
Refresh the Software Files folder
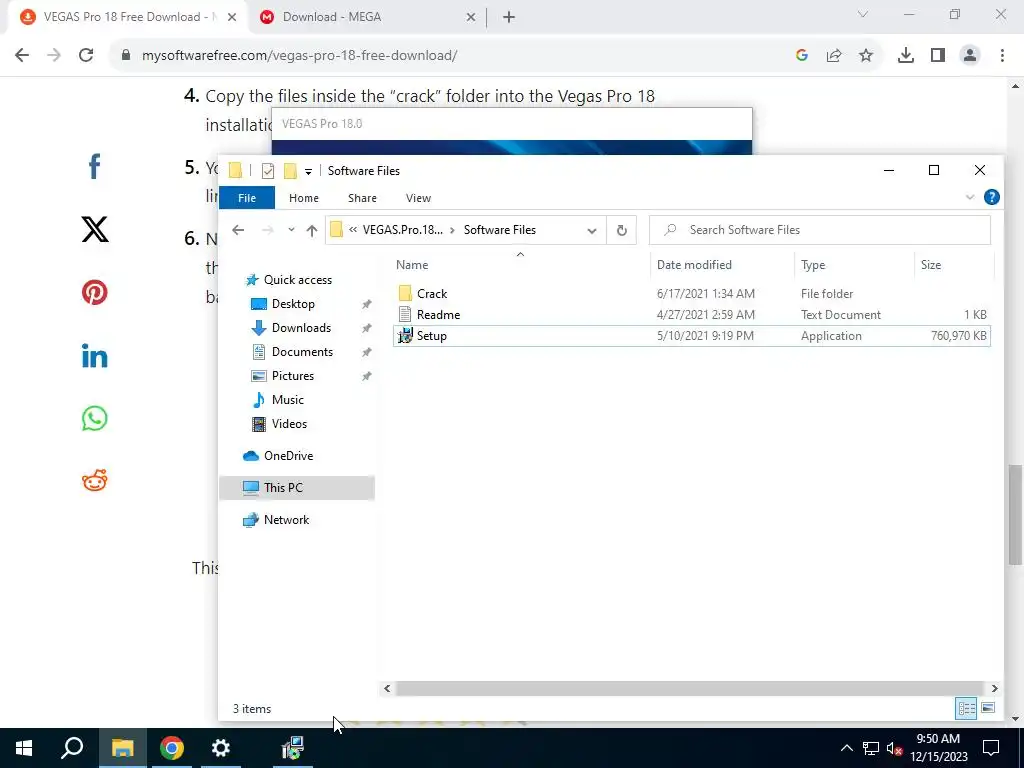click(622, 230)
